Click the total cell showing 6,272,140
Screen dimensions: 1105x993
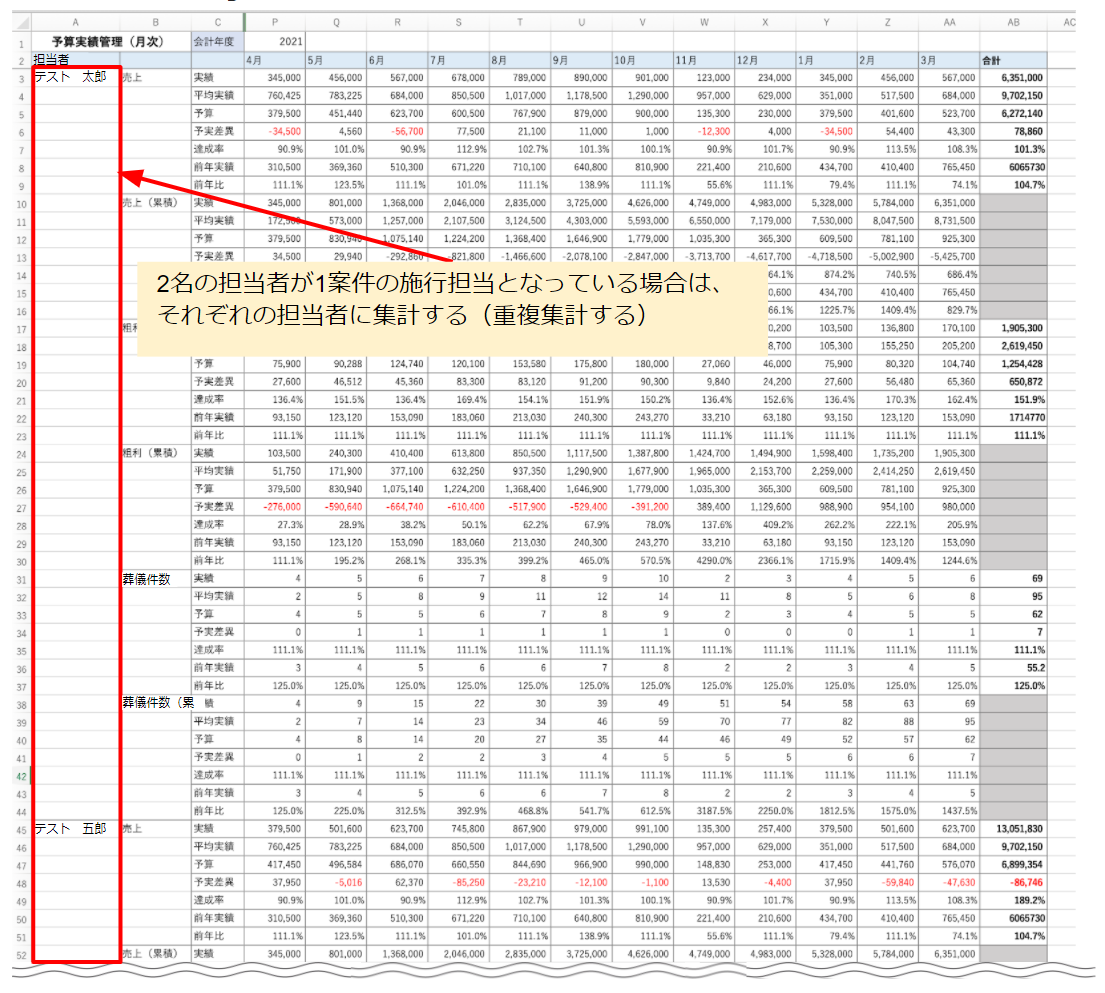(x=1013, y=114)
